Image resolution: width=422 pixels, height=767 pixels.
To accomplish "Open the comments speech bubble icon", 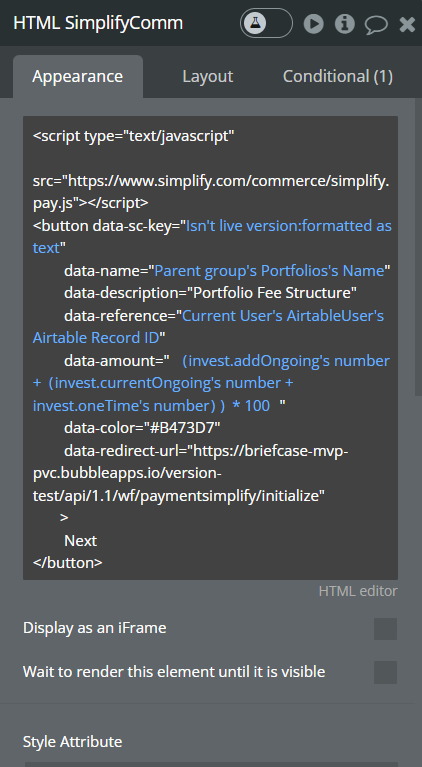I will [x=376, y=24].
